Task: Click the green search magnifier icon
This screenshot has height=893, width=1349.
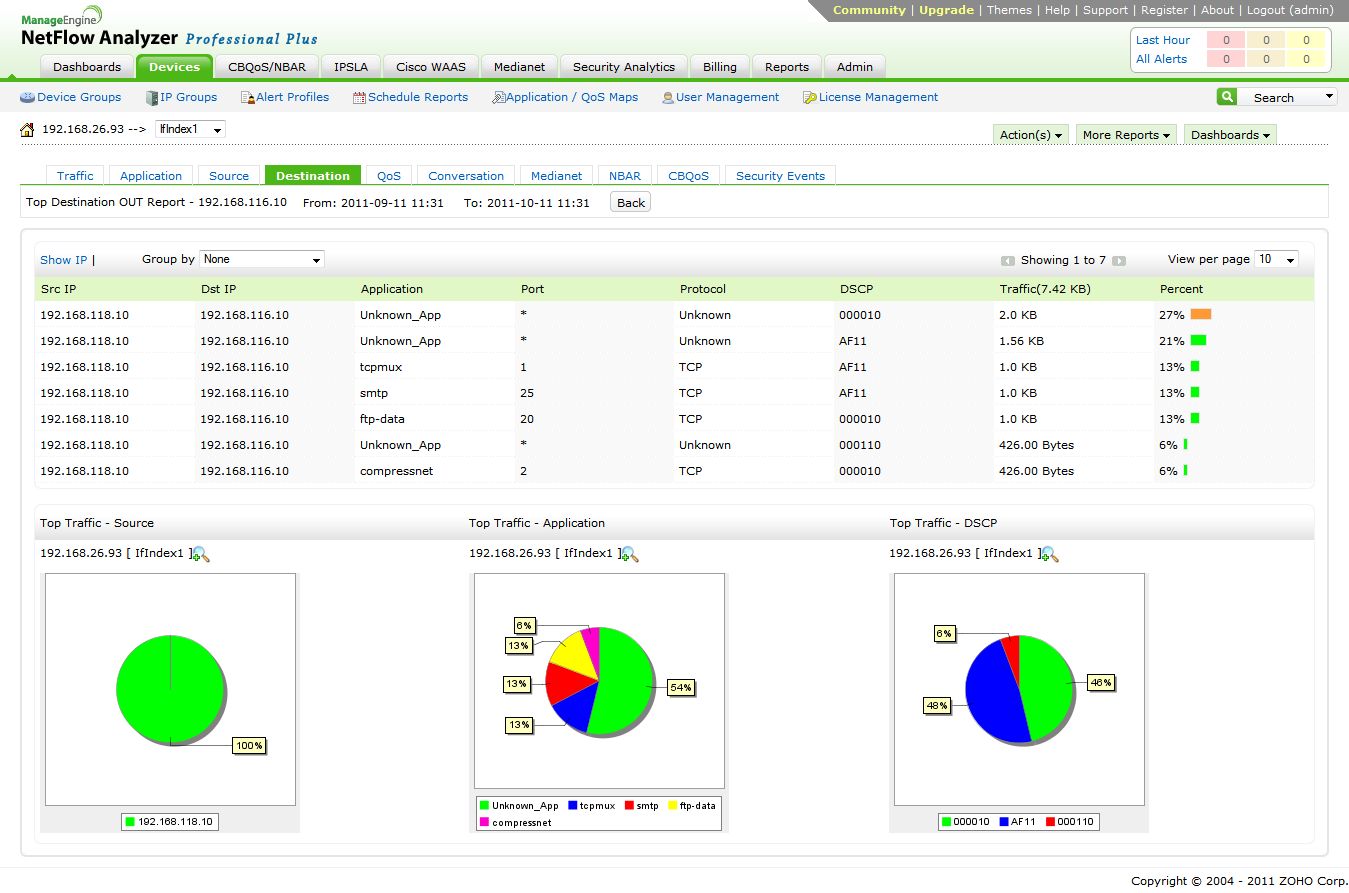Action: pos(1226,97)
